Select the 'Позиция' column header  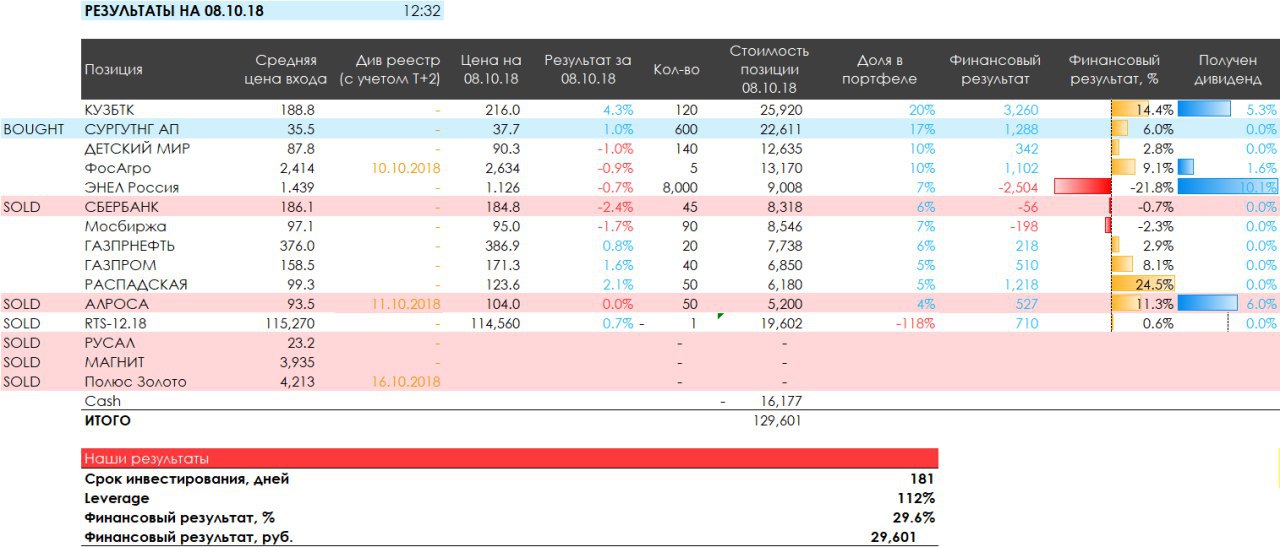click(x=113, y=69)
